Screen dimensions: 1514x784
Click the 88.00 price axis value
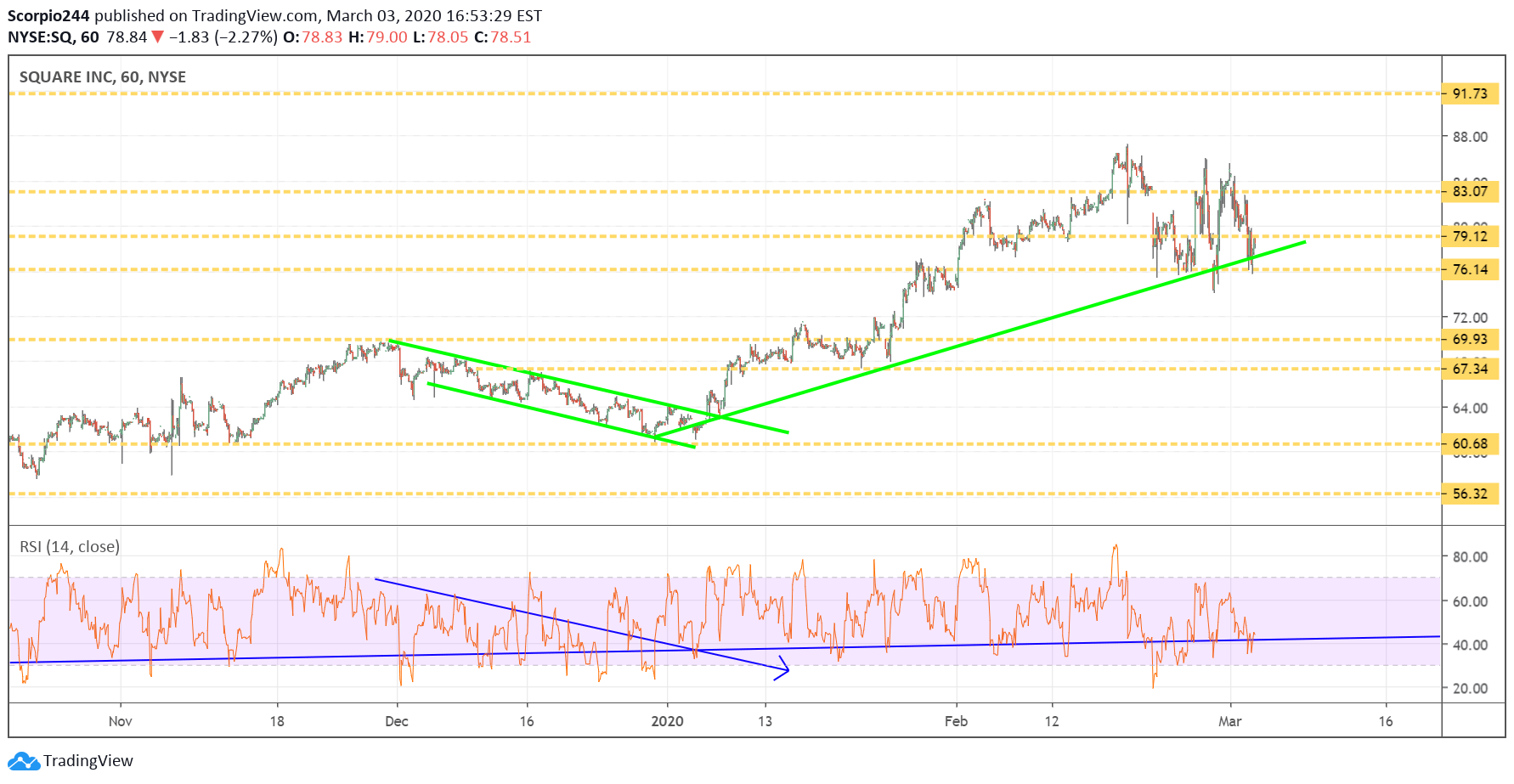[x=1470, y=137]
